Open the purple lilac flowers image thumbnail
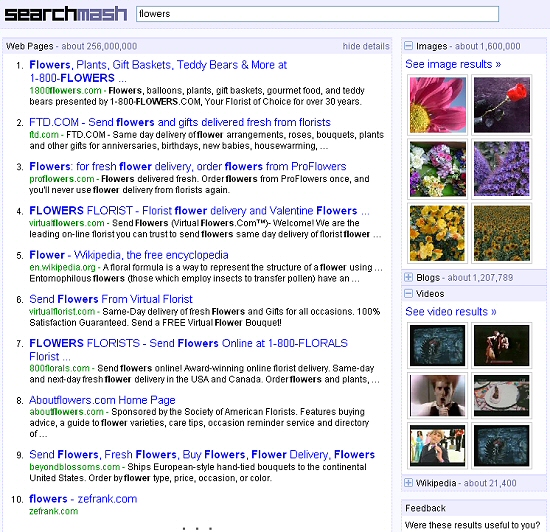550x532 pixels. coord(502,169)
